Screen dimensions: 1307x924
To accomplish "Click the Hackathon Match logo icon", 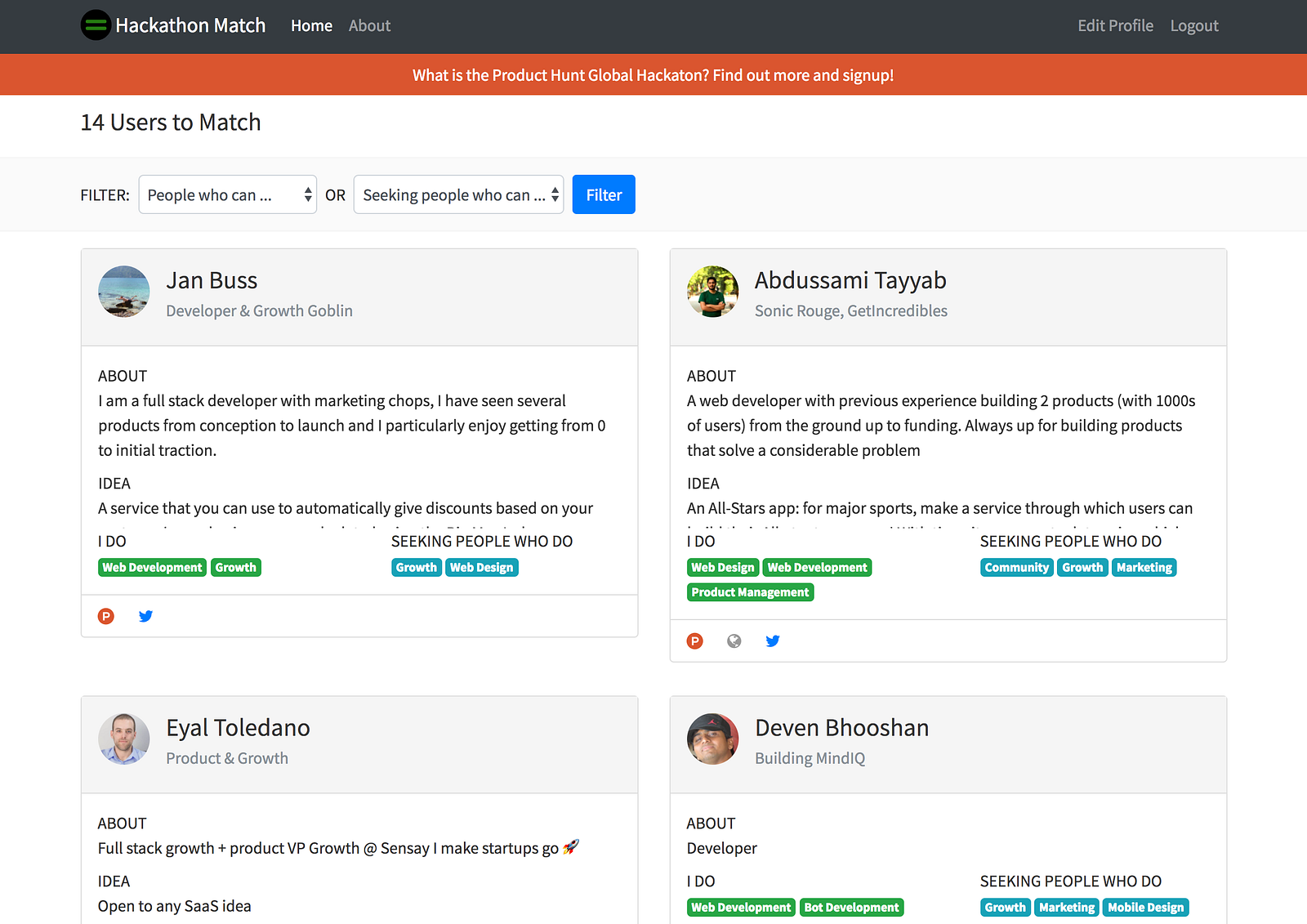I will 96,25.
